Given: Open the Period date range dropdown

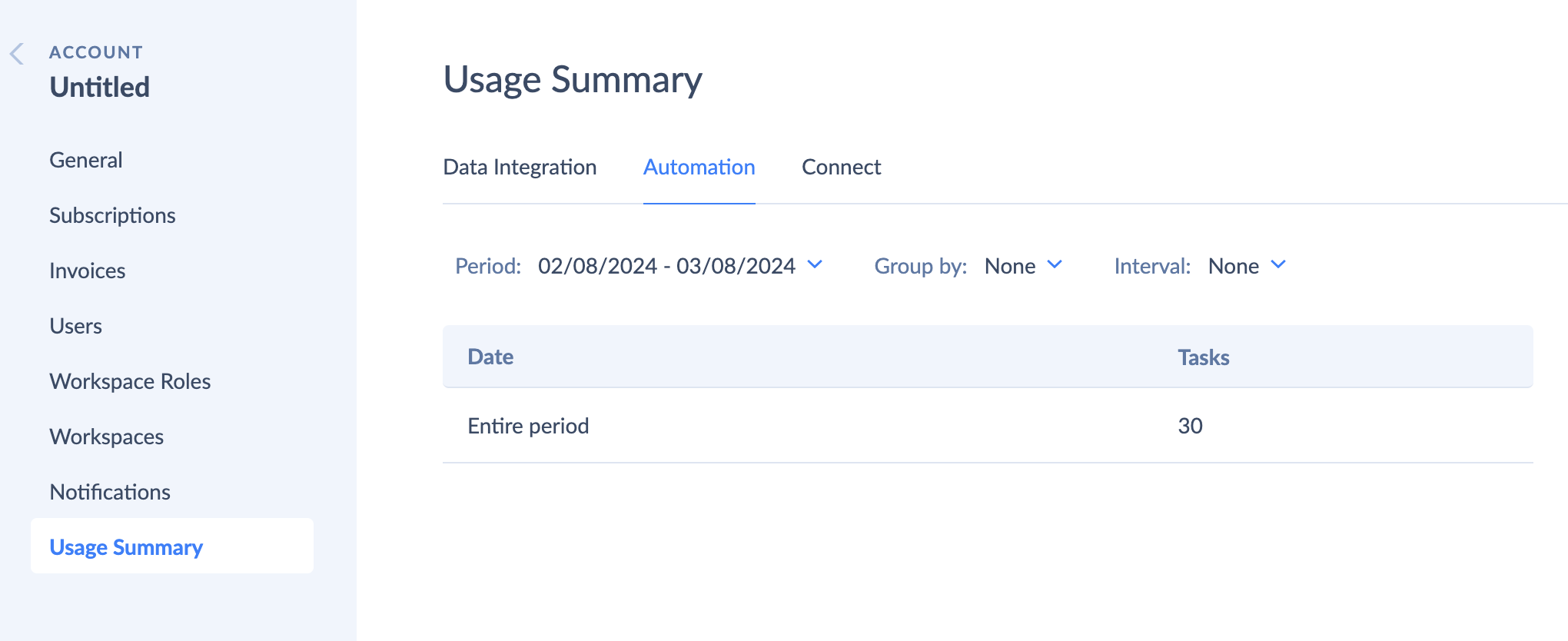Looking at the screenshot, I should tap(681, 266).
